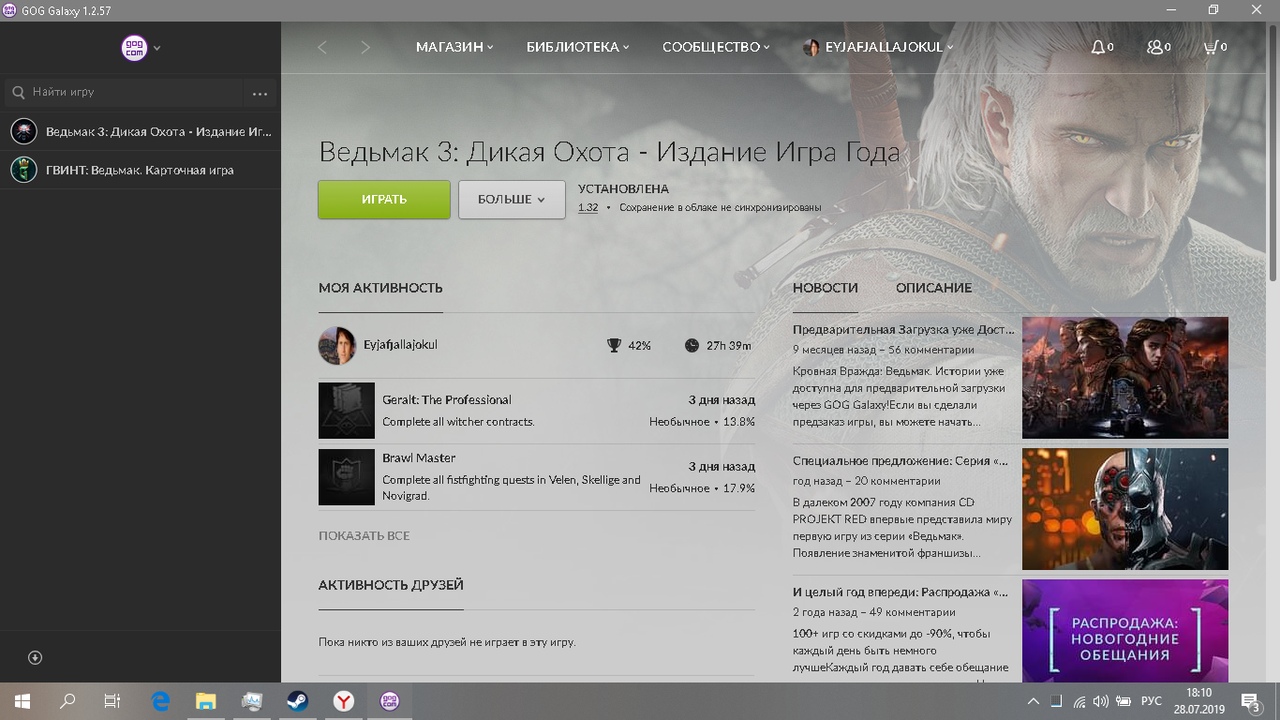This screenshot has width=1280, height=720.
Task: Switch to the НОВОСТИ tab
Action: click(825, 288)
